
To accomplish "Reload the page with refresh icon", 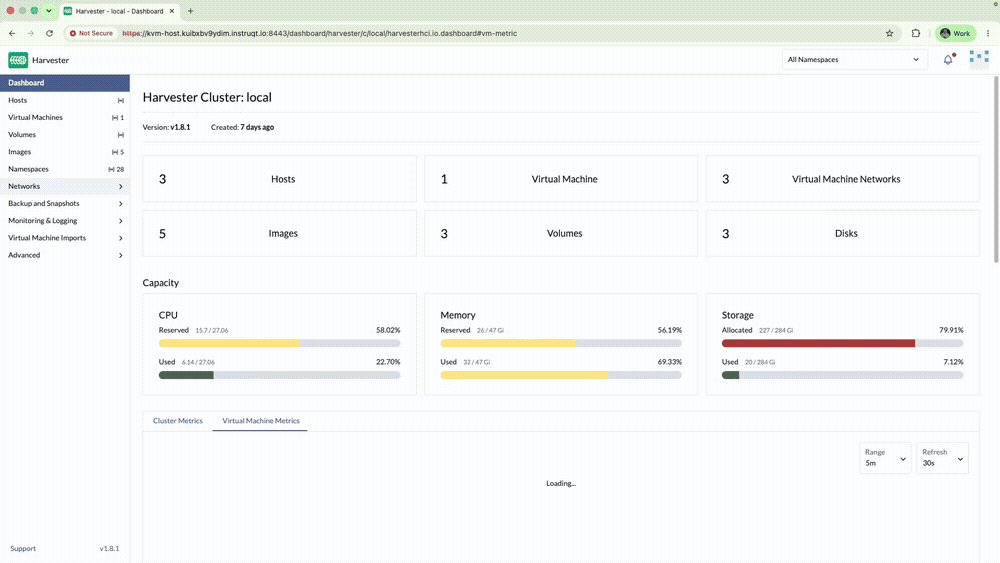I will click(49, 33).
